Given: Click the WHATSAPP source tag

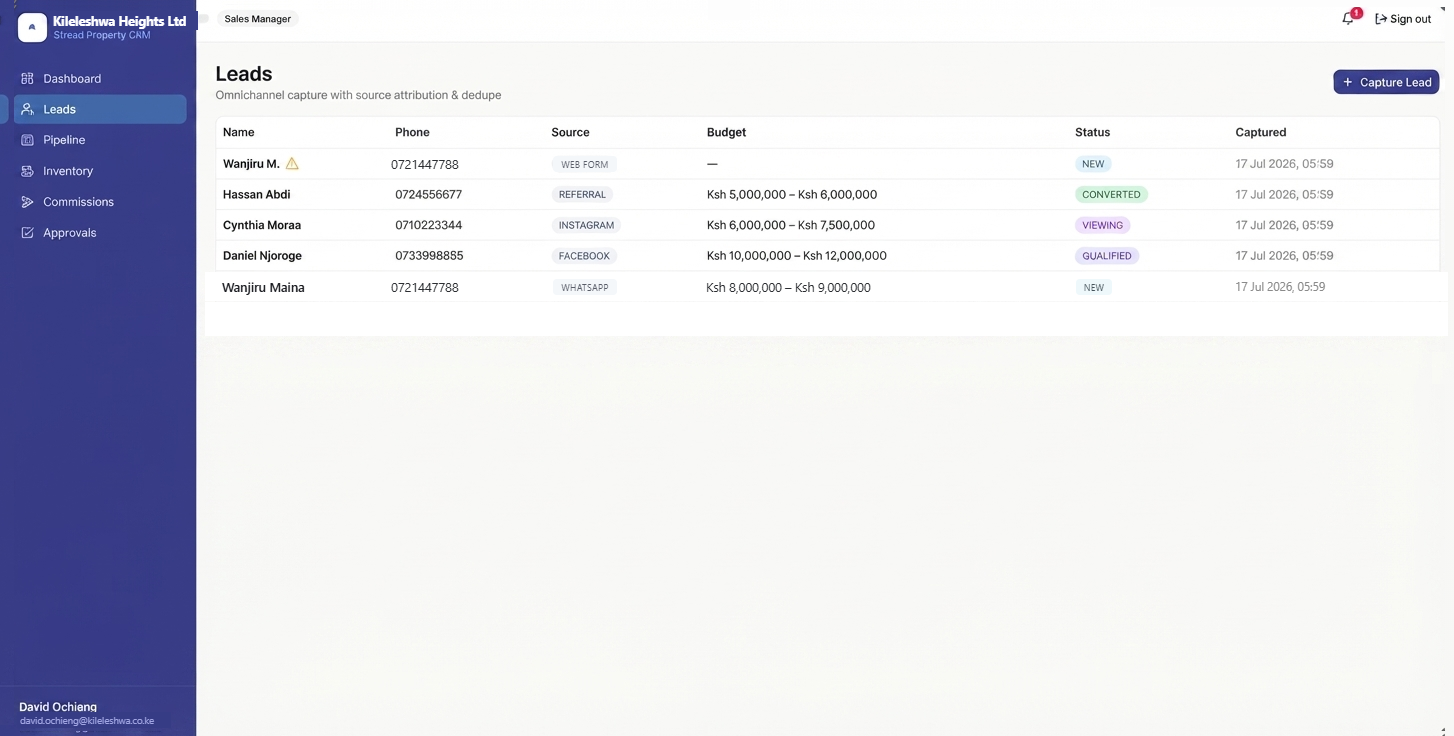Looking at the screenshot, I should (x=584, y=287).
